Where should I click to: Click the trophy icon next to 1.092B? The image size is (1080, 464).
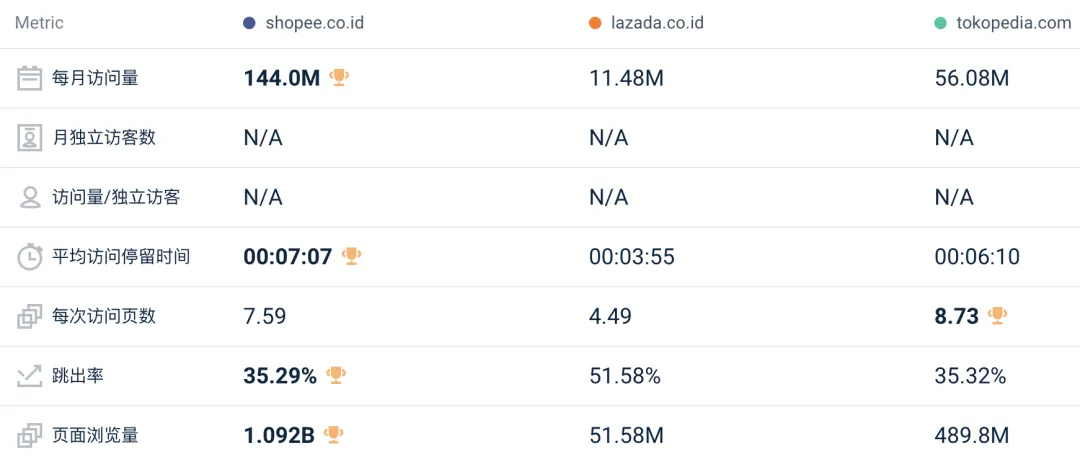click(334, 434)
